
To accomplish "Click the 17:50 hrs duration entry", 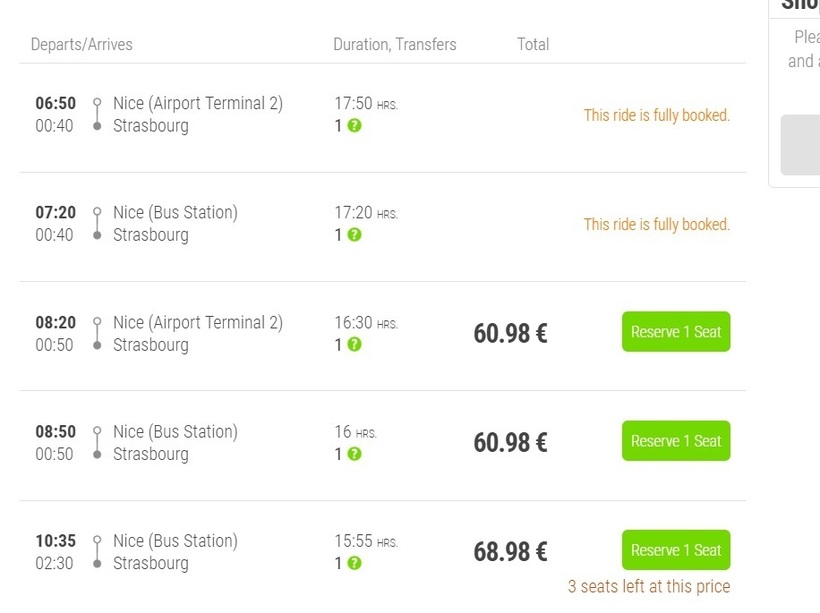I will tap(366, 103).
